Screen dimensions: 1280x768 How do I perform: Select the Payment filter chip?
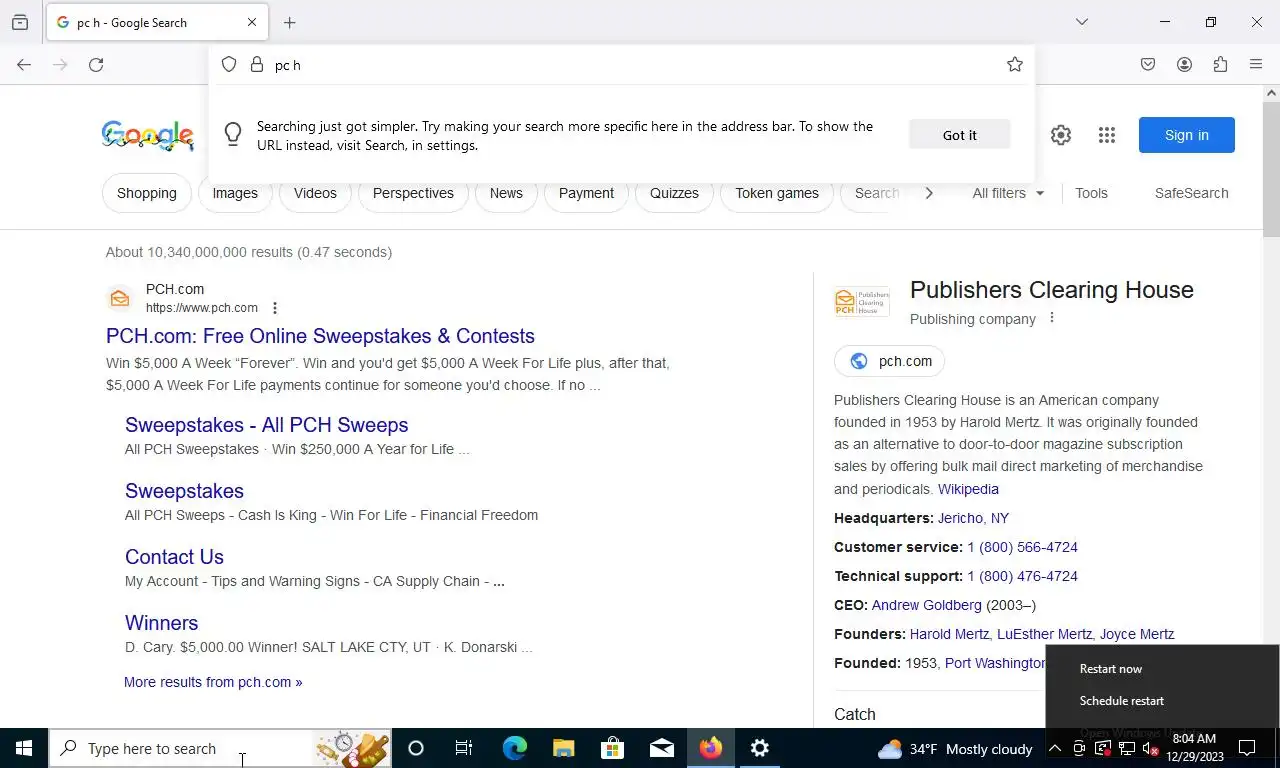point(586,193)
